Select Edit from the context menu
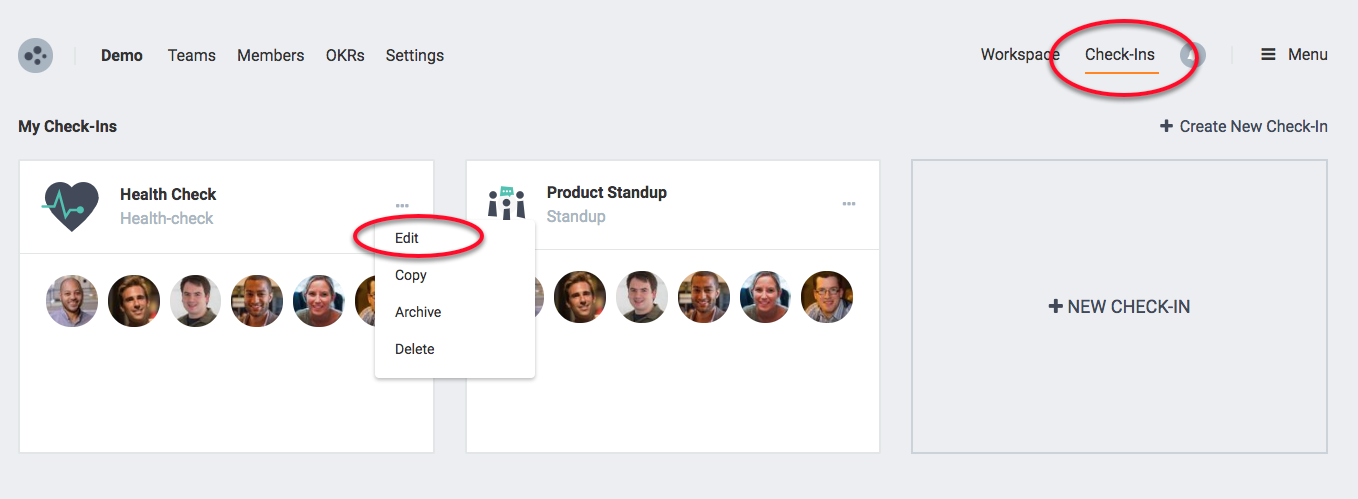Image resolution: width=1358 pixels, height=499 pixels. click(407, 238)
